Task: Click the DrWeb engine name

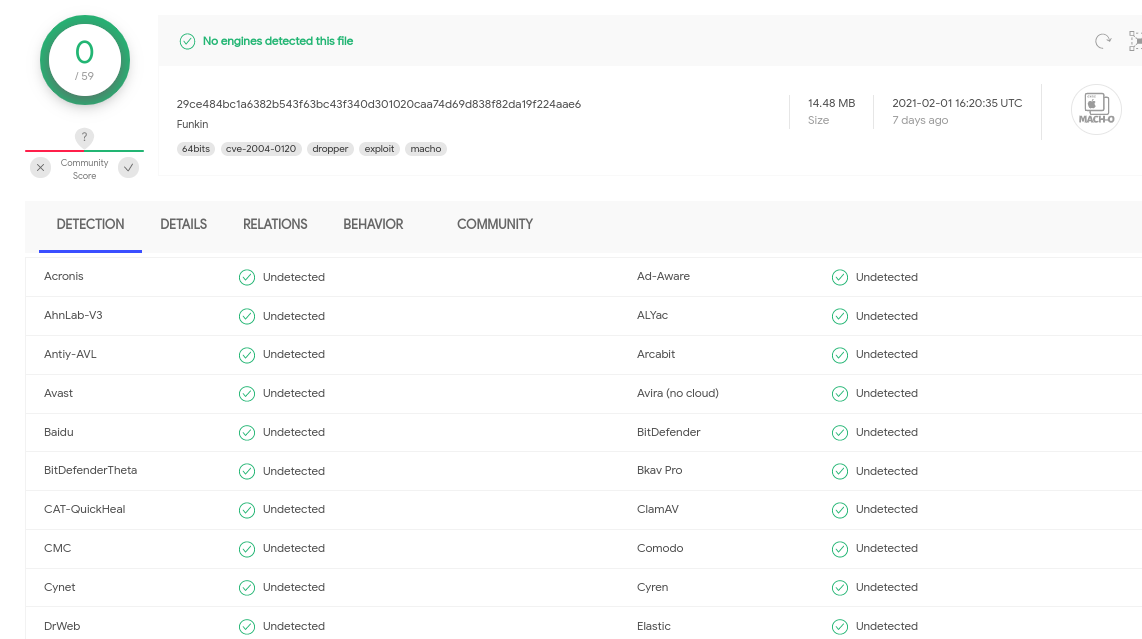Action: click(62, 626)
